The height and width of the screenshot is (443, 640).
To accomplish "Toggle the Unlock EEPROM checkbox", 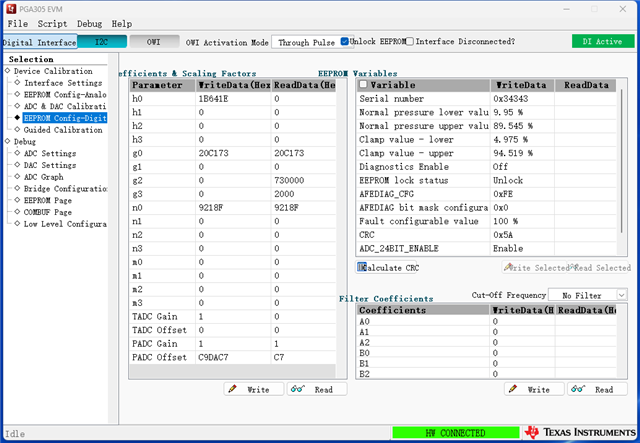I will pos(345,42).
